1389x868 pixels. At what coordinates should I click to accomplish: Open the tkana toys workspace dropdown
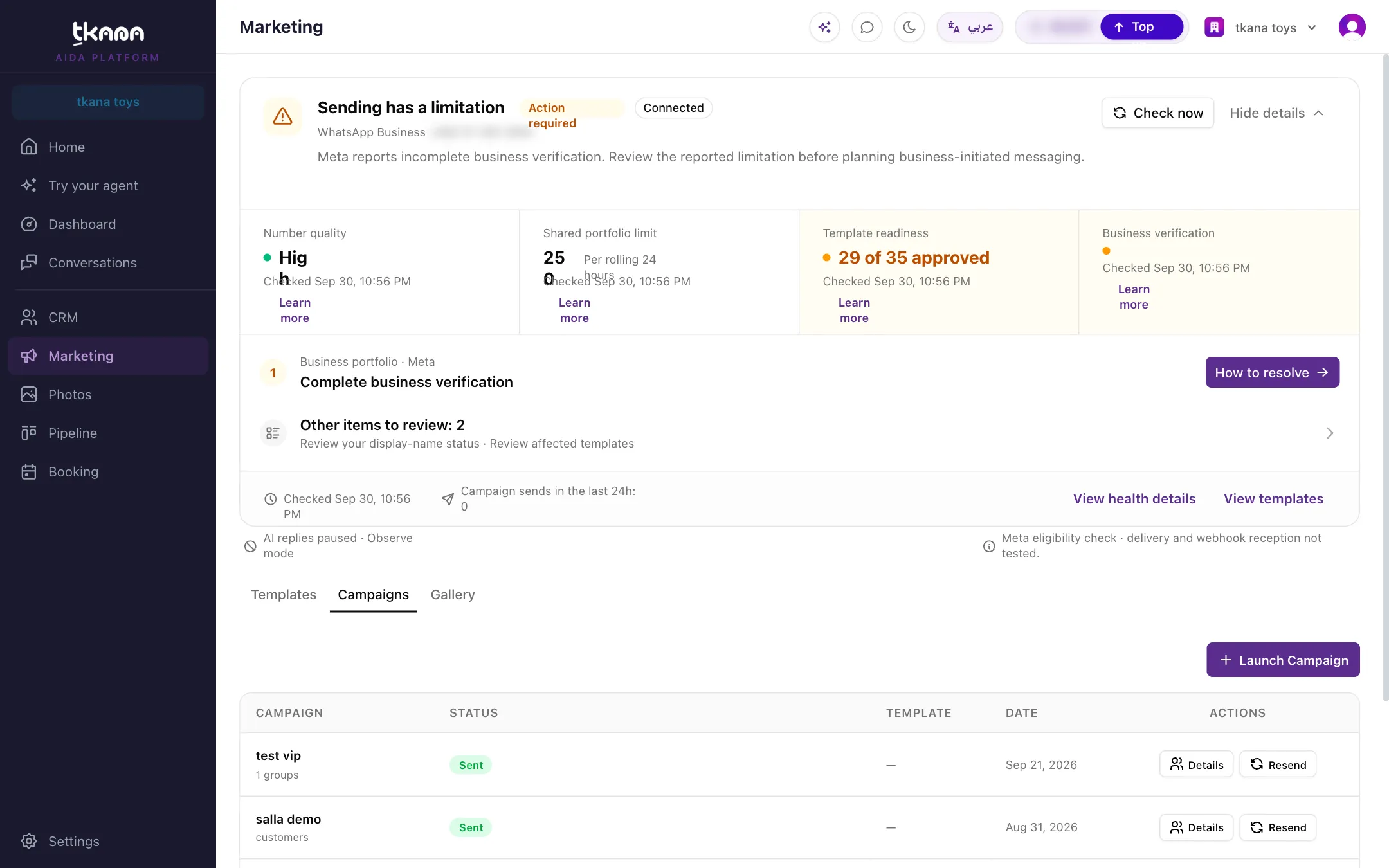point(1261,28)
